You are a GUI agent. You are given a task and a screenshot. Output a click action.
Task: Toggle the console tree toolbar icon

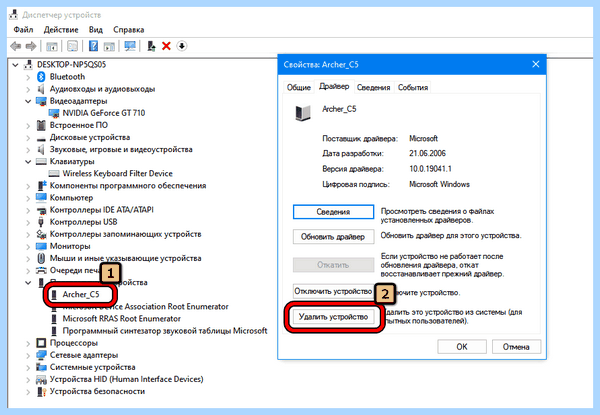tap(52, 47)
